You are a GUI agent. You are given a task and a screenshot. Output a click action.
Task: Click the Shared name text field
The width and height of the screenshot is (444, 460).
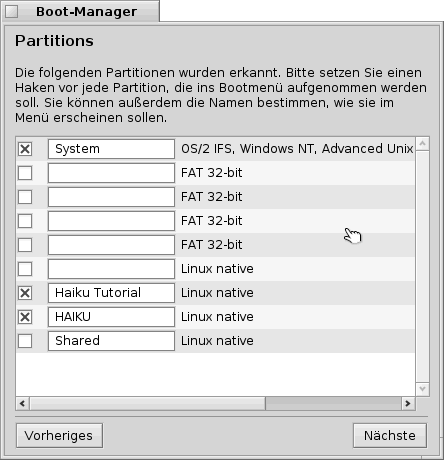[x=111, y=341]
